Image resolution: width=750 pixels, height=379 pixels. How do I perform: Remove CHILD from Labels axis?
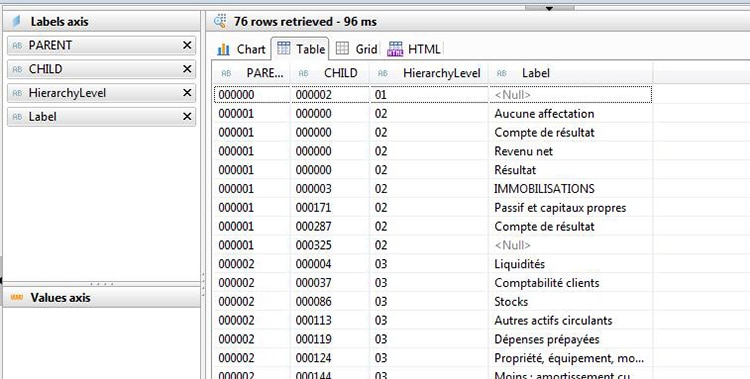click(187, 69)
